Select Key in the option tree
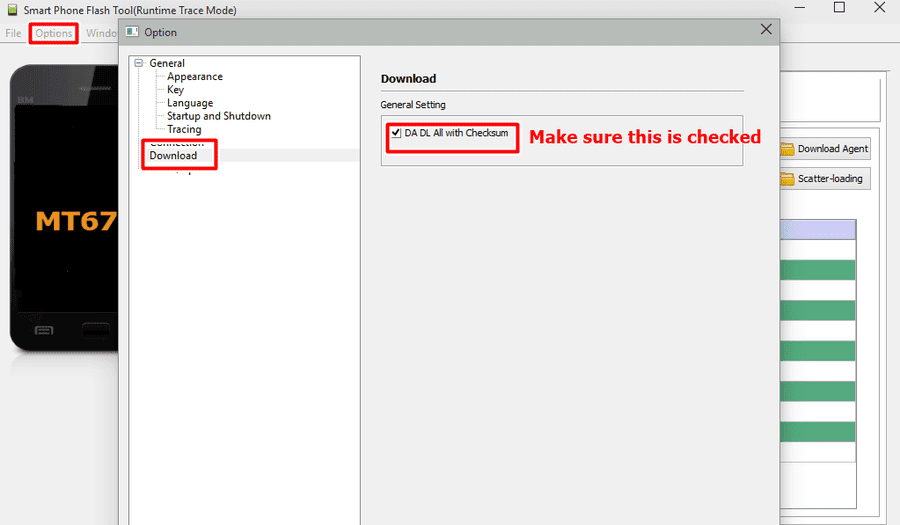 [175, 90]
